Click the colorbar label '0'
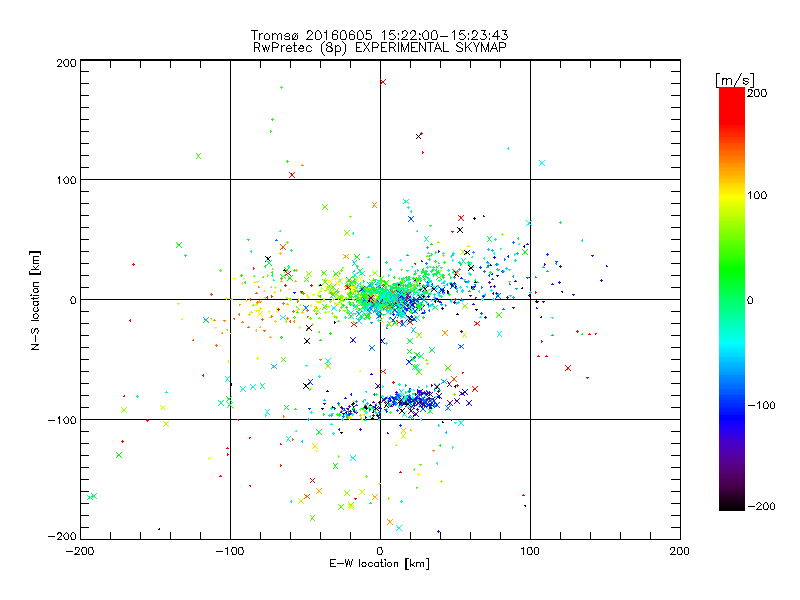Image resolution: width=800 pixels, height=600 pixels. [750, 301]
